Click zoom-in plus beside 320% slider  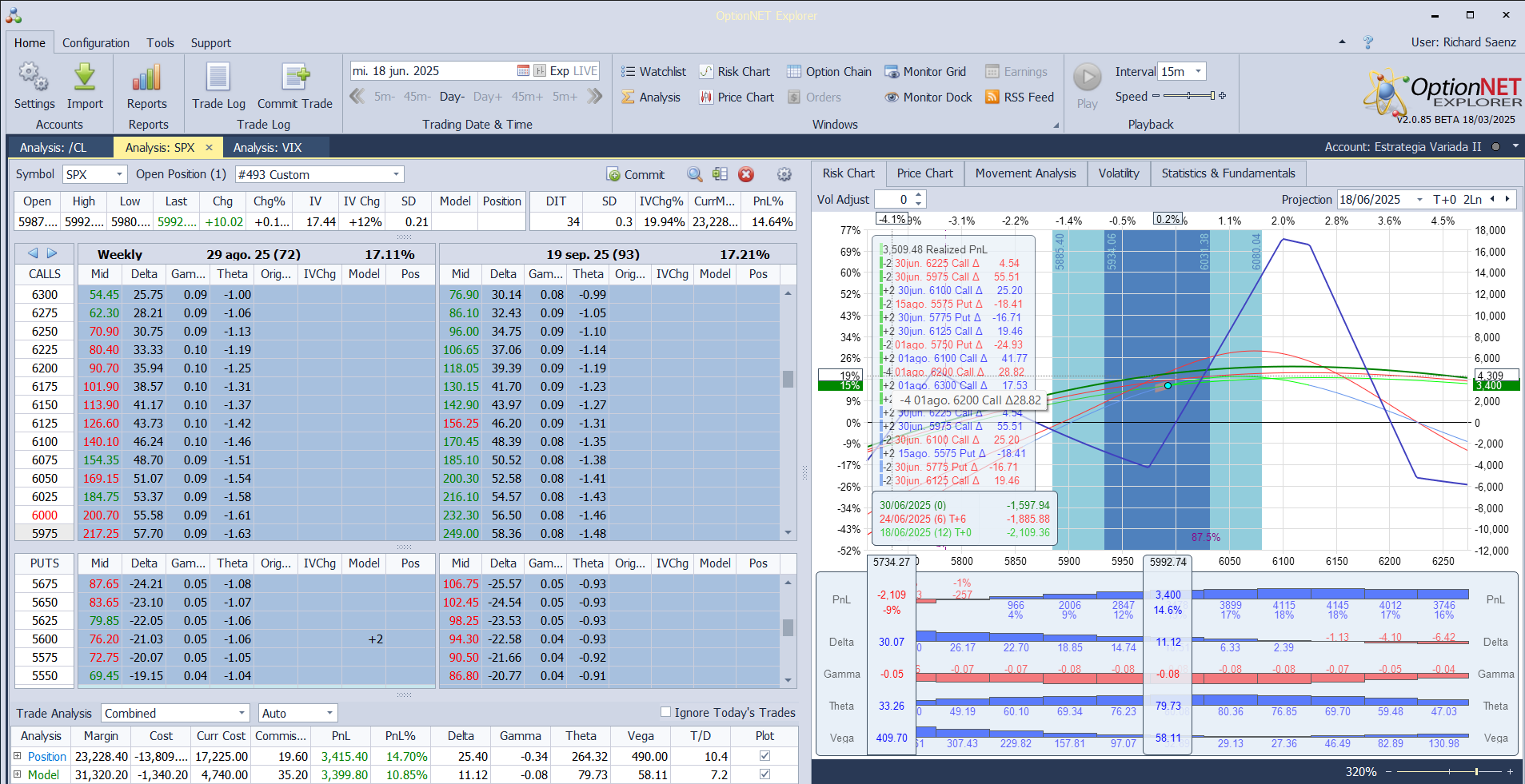1510,771
